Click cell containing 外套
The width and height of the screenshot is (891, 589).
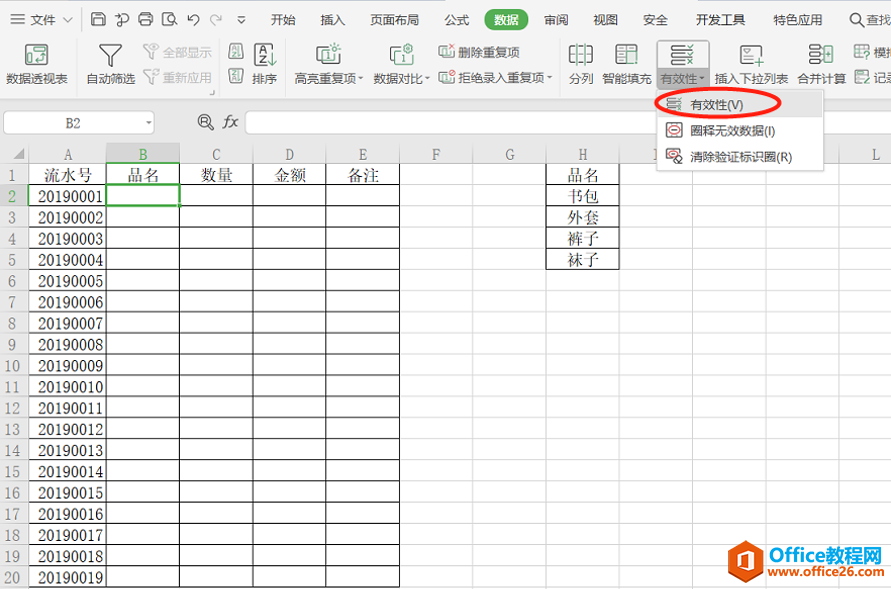(582, 217)
